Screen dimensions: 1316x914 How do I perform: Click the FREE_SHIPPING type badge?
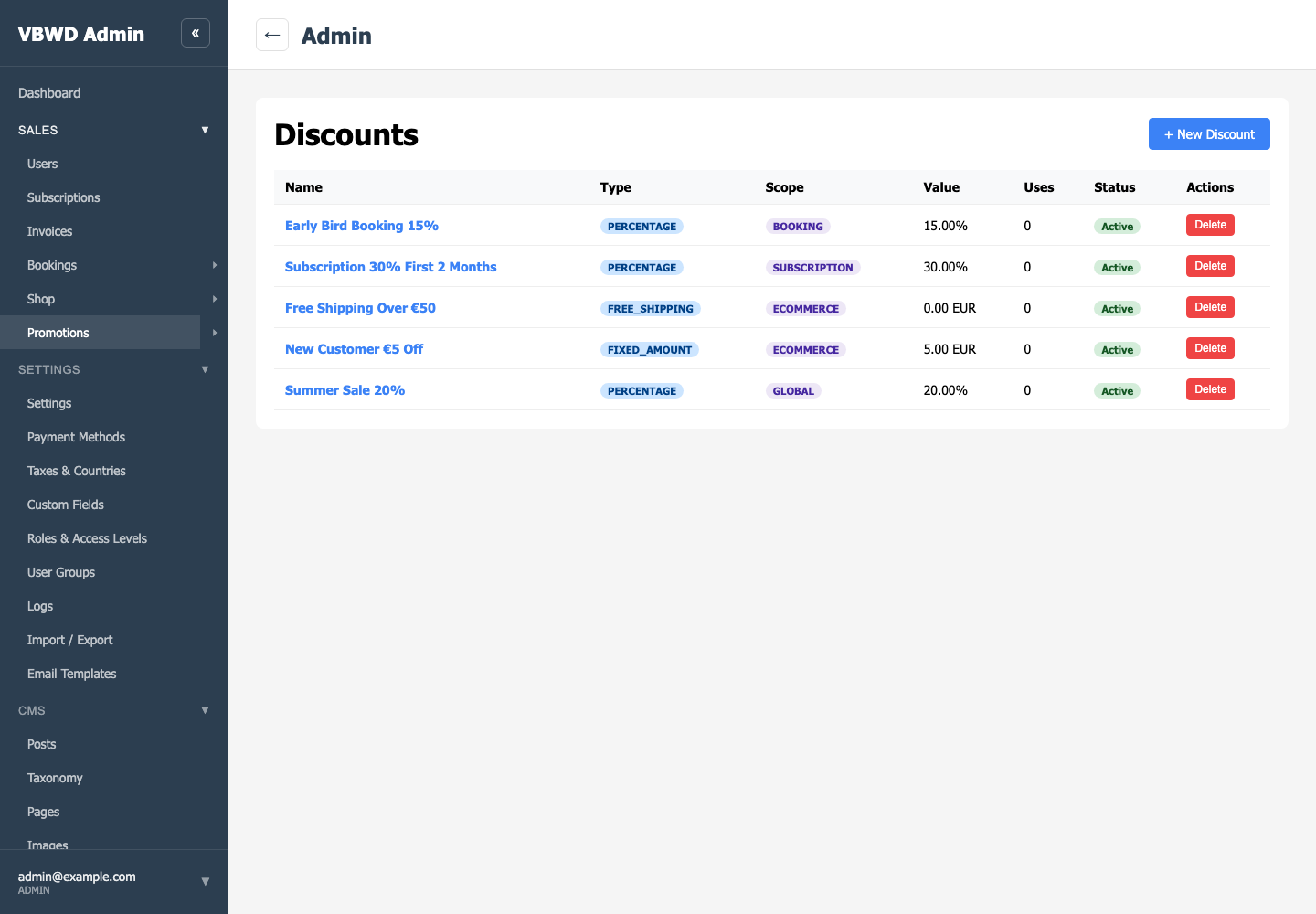click(x=651, y=309)
